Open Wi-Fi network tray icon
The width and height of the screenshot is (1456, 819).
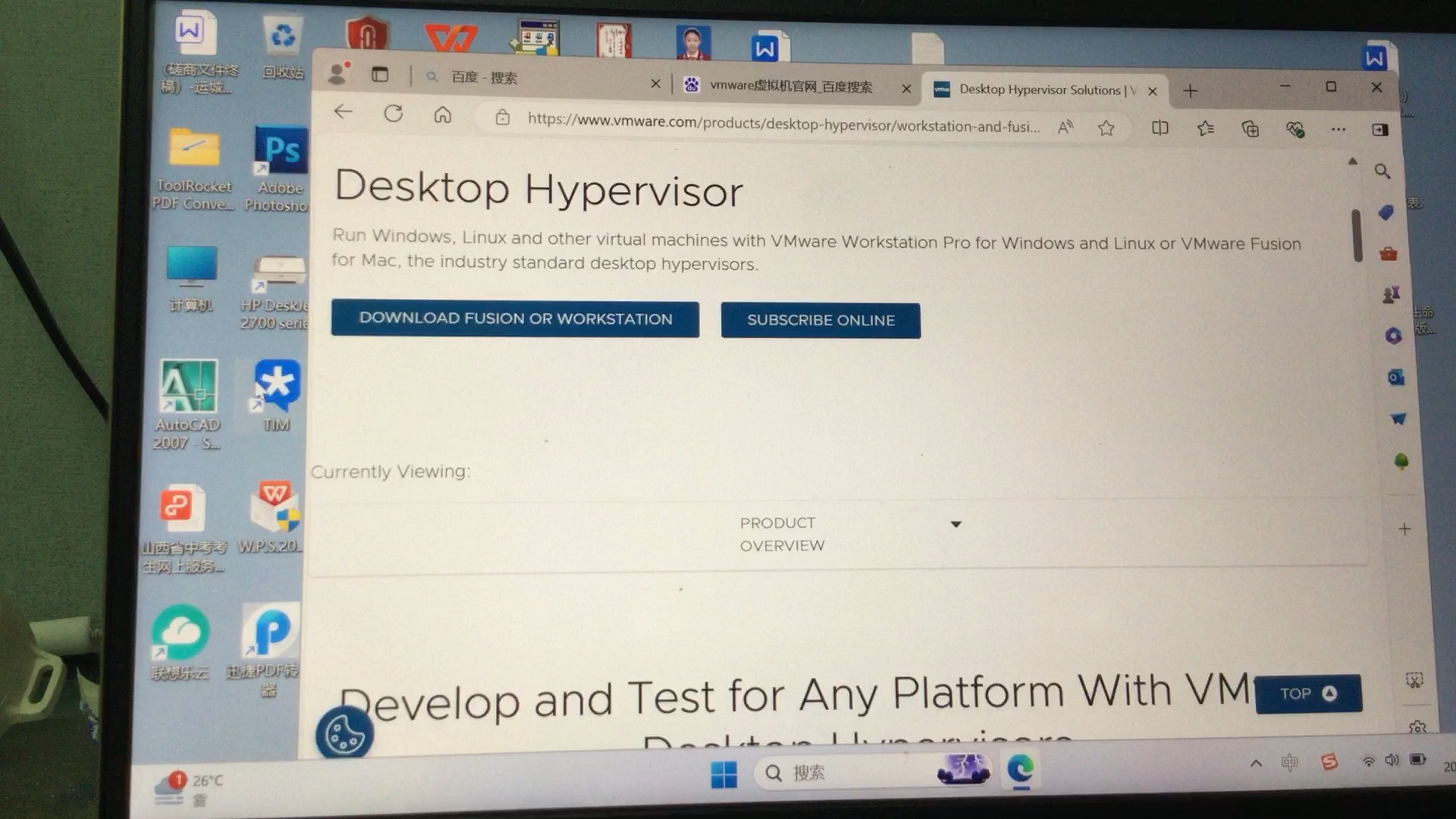[x=1368, y=761]
